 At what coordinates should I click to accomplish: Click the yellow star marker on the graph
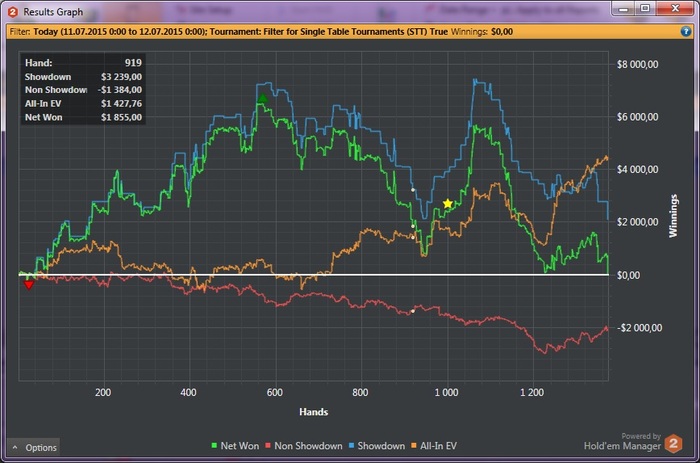448,204
